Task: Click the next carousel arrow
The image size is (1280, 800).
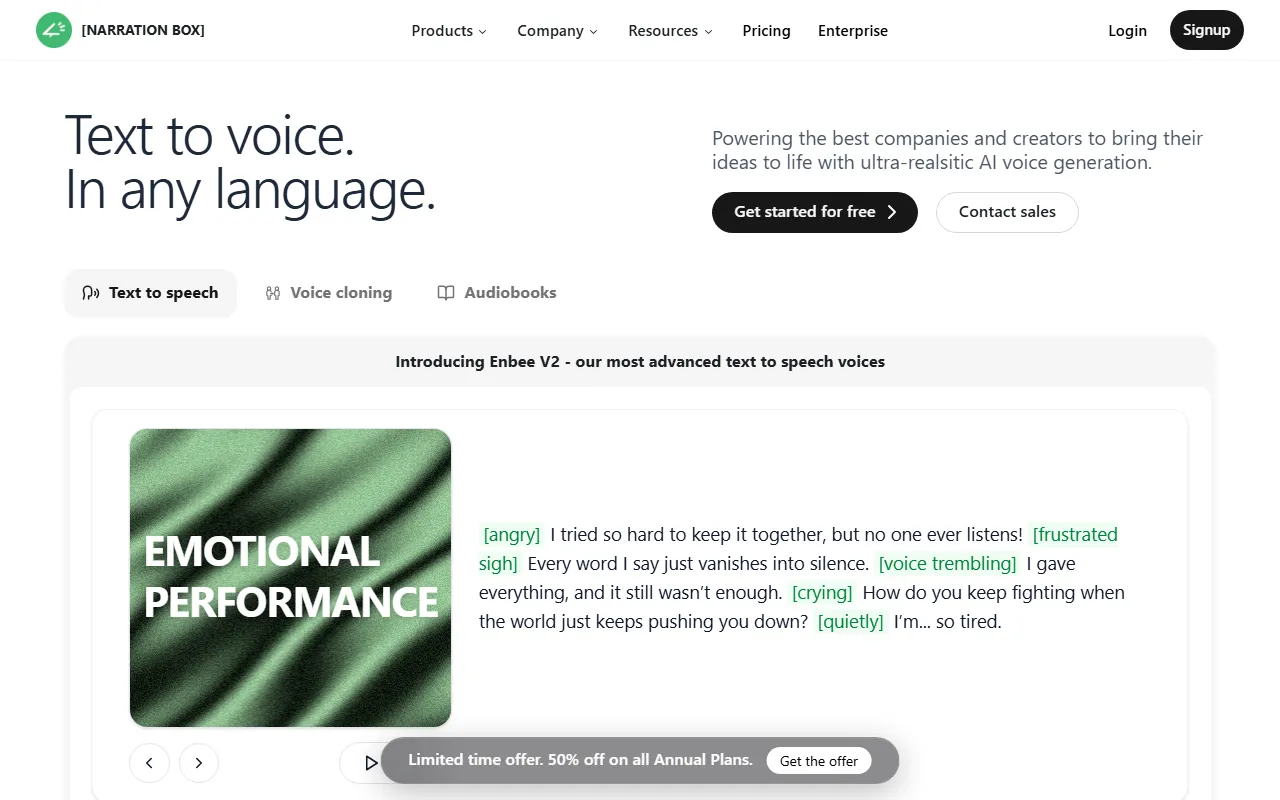Action: pos(198,762)
